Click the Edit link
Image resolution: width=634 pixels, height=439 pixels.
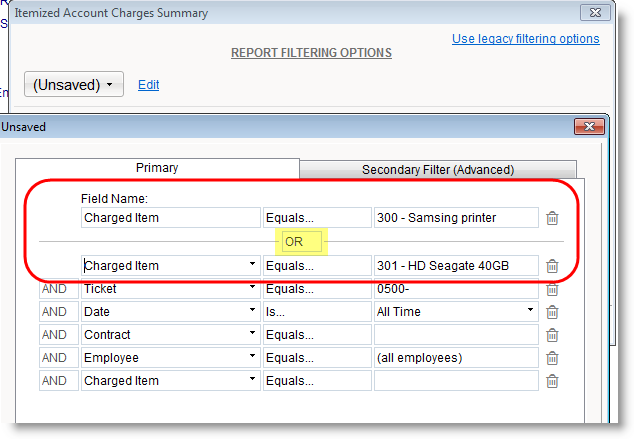148,85
